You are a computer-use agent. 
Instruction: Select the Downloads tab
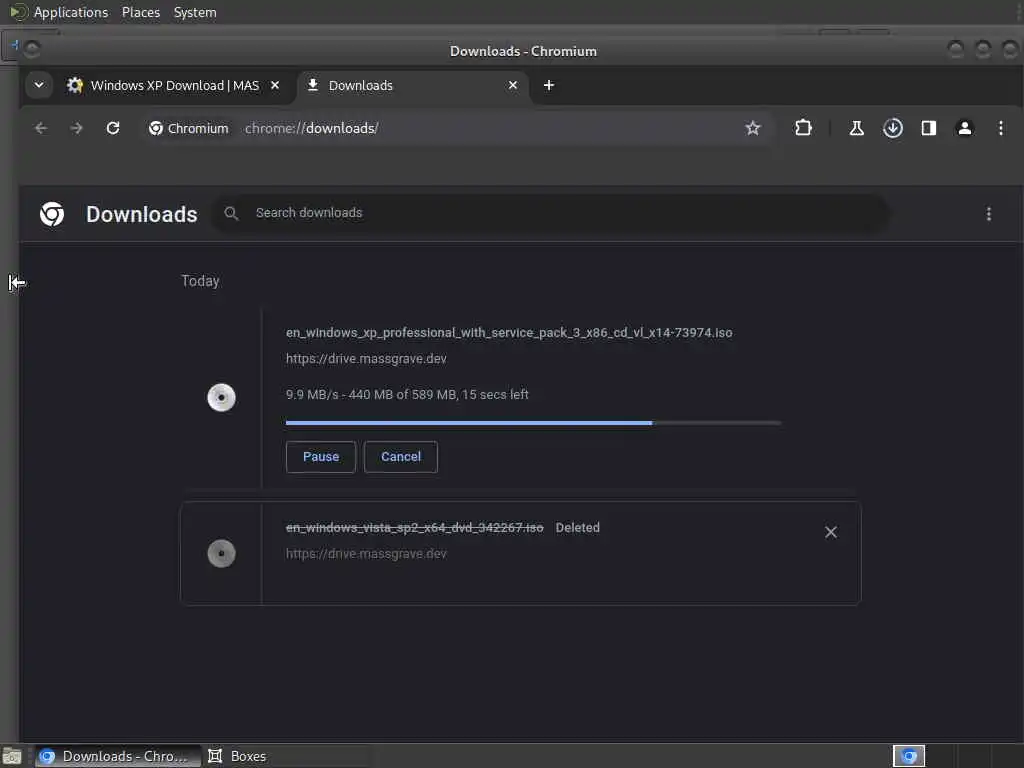point(413,86)
